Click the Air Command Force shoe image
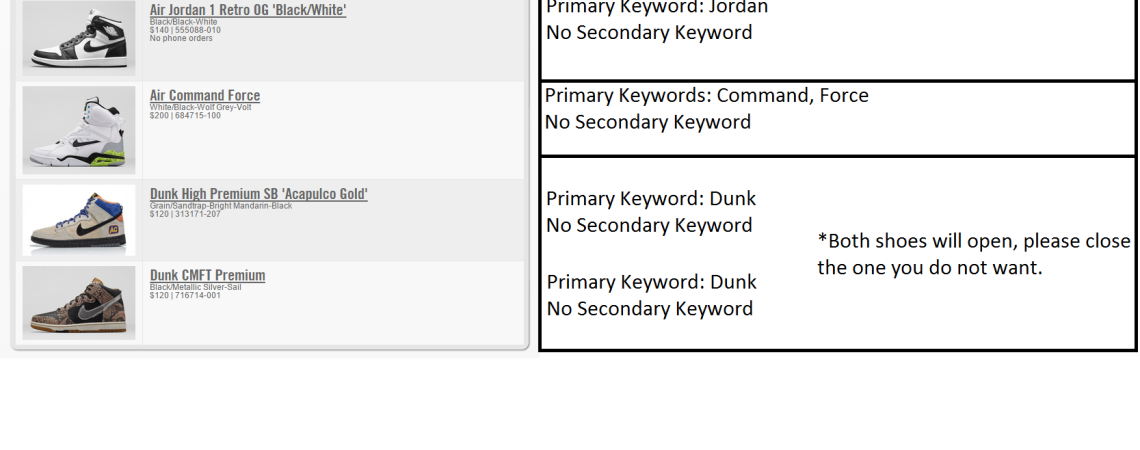1140x450 pixels. [78, 129]
